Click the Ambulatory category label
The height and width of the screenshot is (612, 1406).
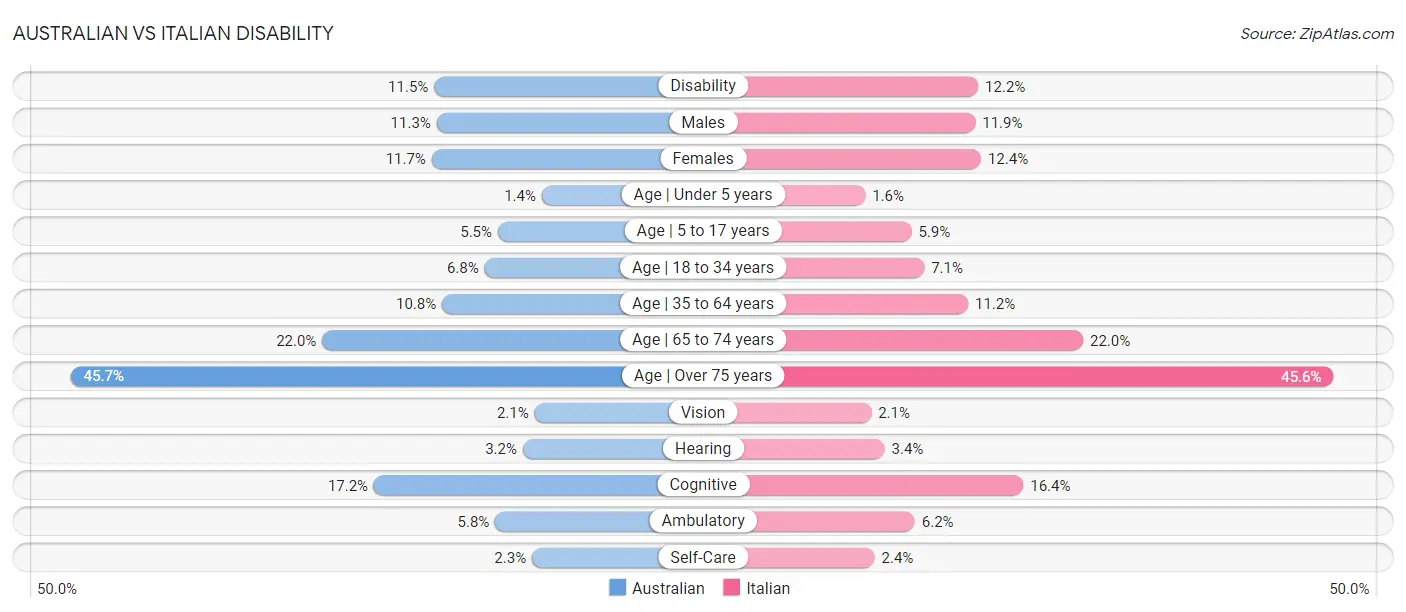[703, 521]
